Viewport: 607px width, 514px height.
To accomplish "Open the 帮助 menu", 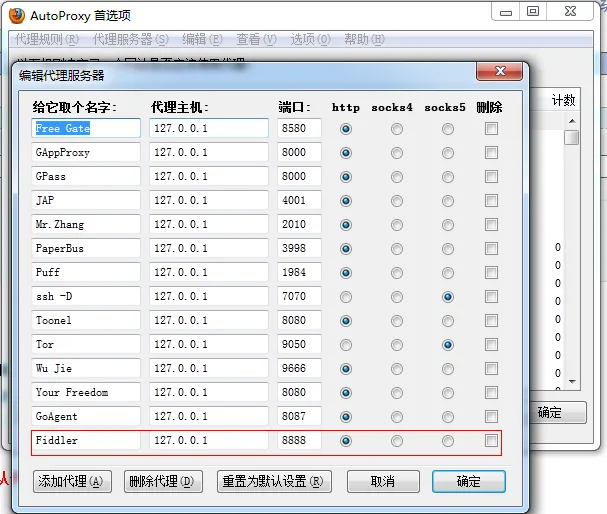I will pos(365,39).
